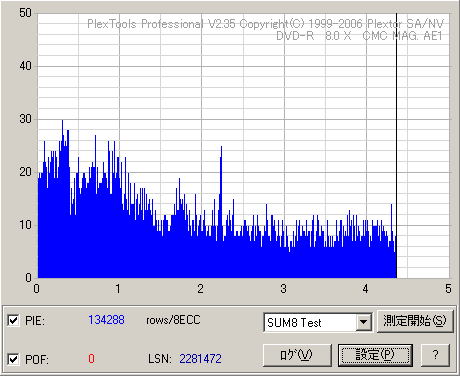Start measurement with 測定開始(S) button
The image size is (460, 376).
click(415, 321)
